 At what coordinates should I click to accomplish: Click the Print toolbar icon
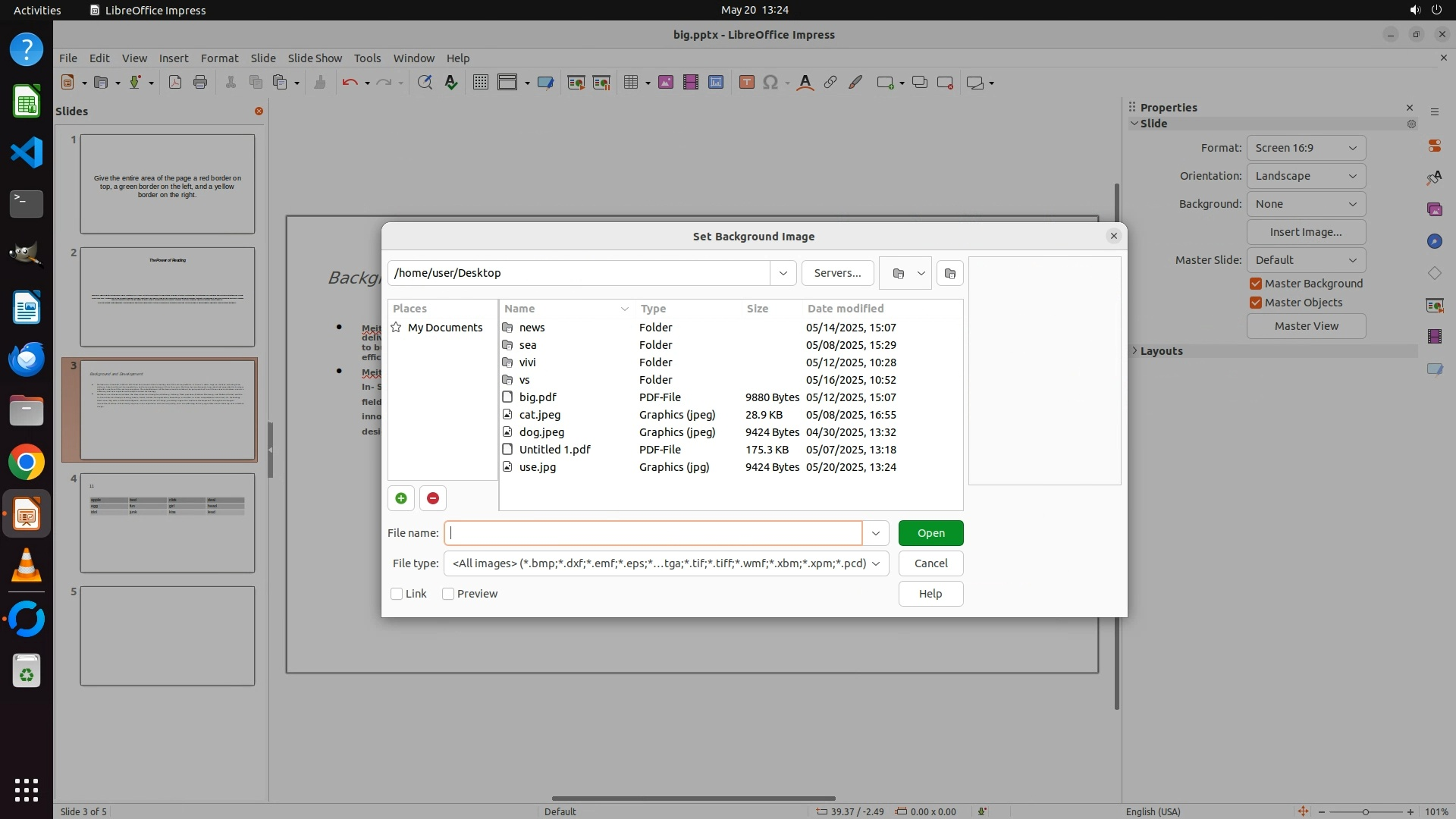click(x=200, y=83)
